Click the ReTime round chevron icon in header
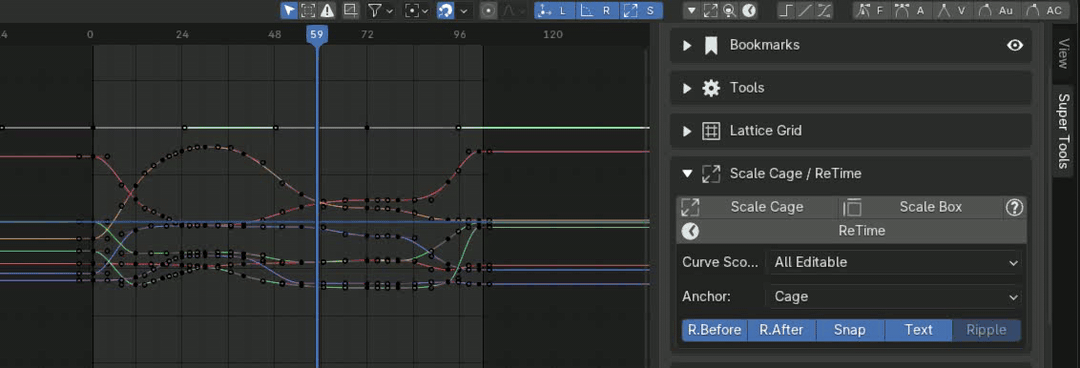Screen dimensions: 1080x368 click(749, 10)
